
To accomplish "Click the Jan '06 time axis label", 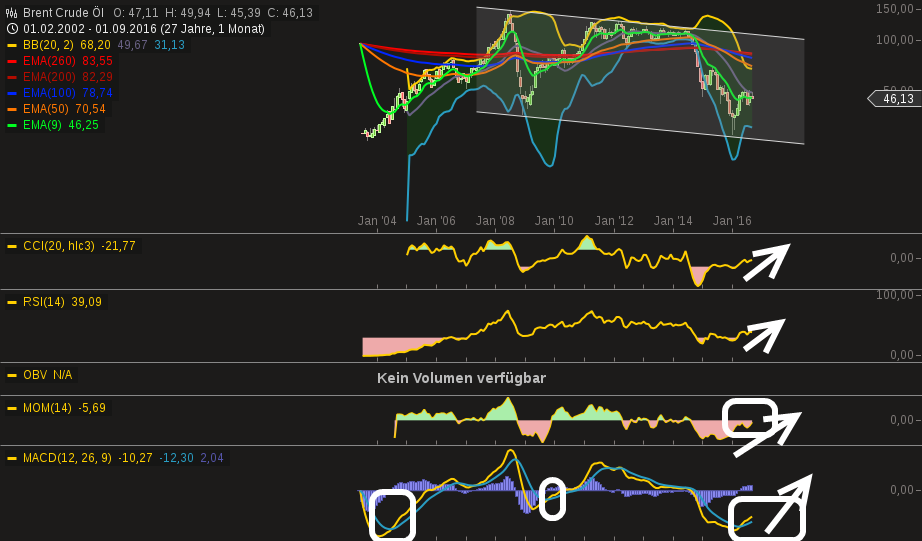I will (436, 221).
